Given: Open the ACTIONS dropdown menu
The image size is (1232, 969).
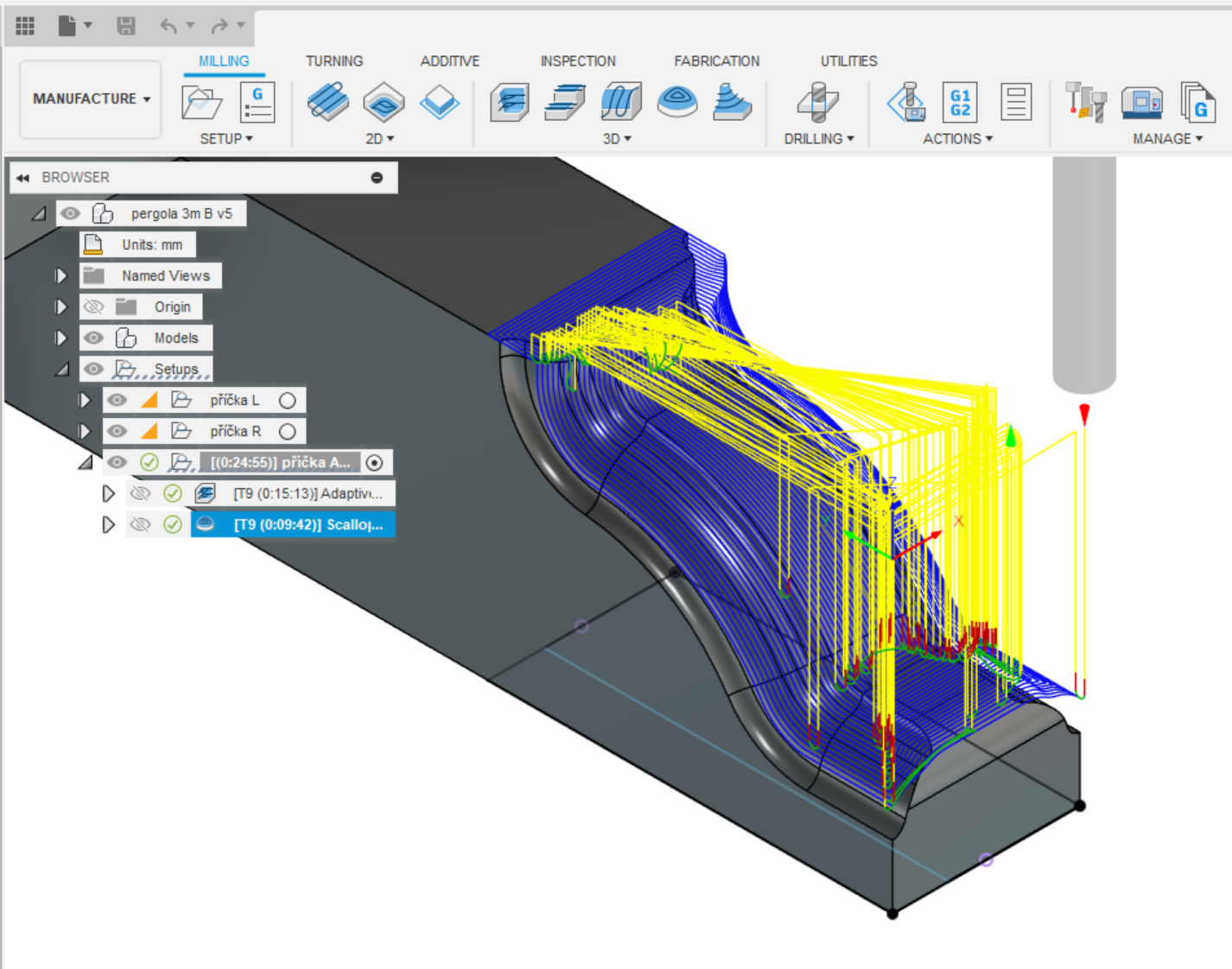Looking at the screenshot, I should click(957, 139).
